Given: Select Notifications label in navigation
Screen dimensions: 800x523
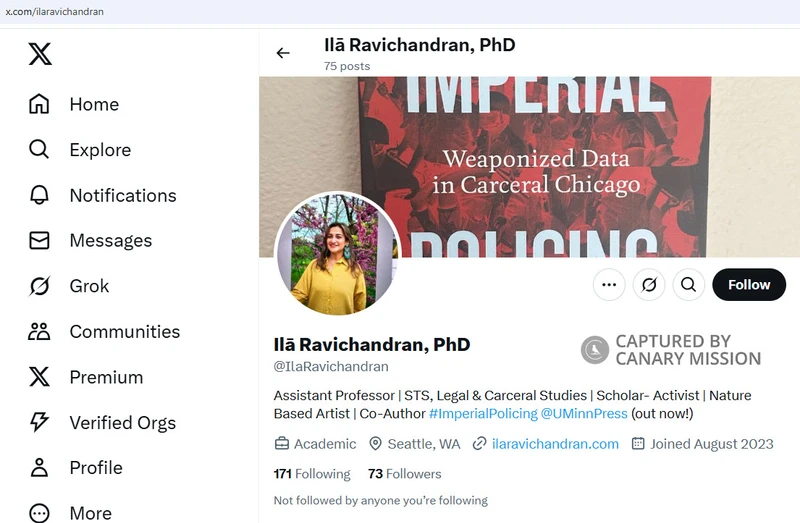Looking at the screenshot, I should point(123,195).
